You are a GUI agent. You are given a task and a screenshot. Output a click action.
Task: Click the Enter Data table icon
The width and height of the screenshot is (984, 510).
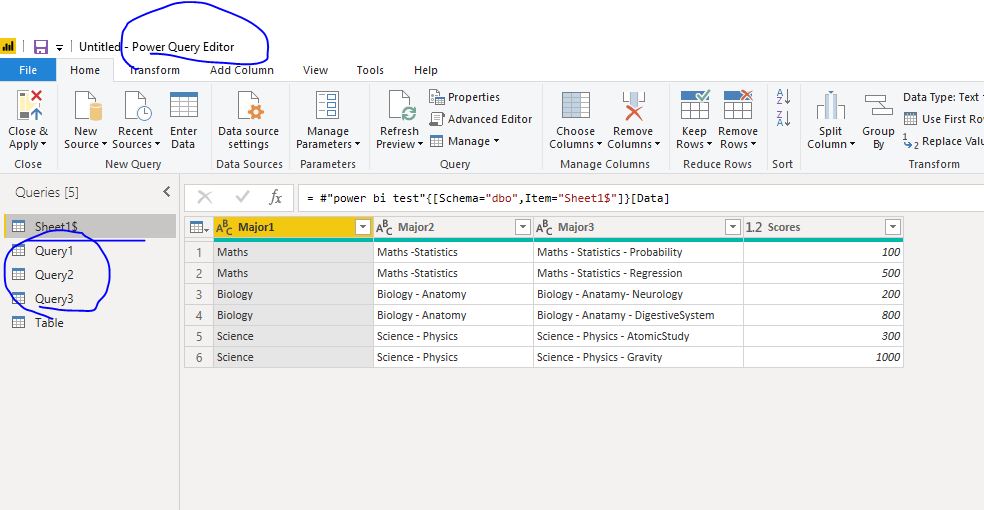[183, 105]
